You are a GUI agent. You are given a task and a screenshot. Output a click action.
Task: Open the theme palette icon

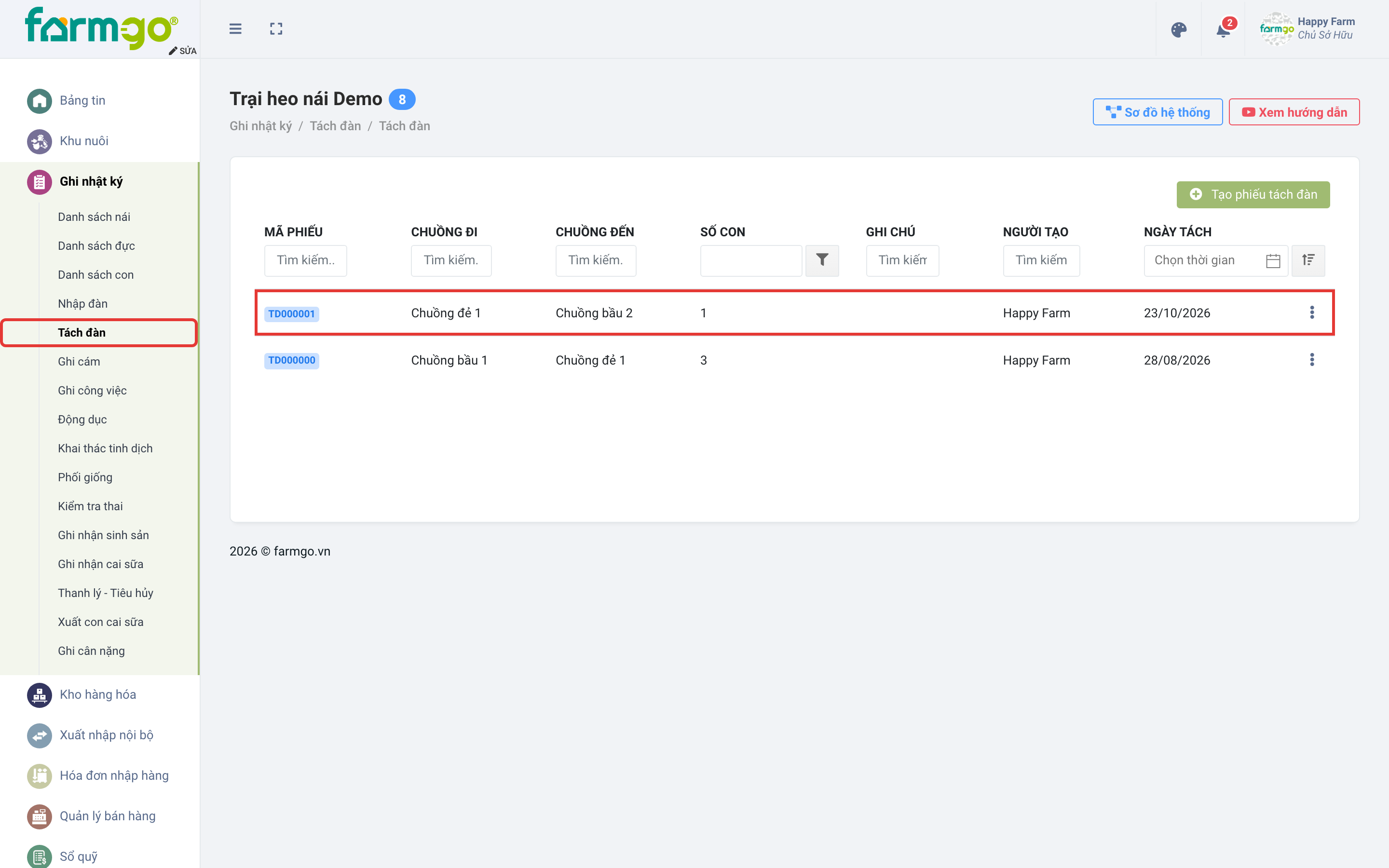tap(1178, 30)
